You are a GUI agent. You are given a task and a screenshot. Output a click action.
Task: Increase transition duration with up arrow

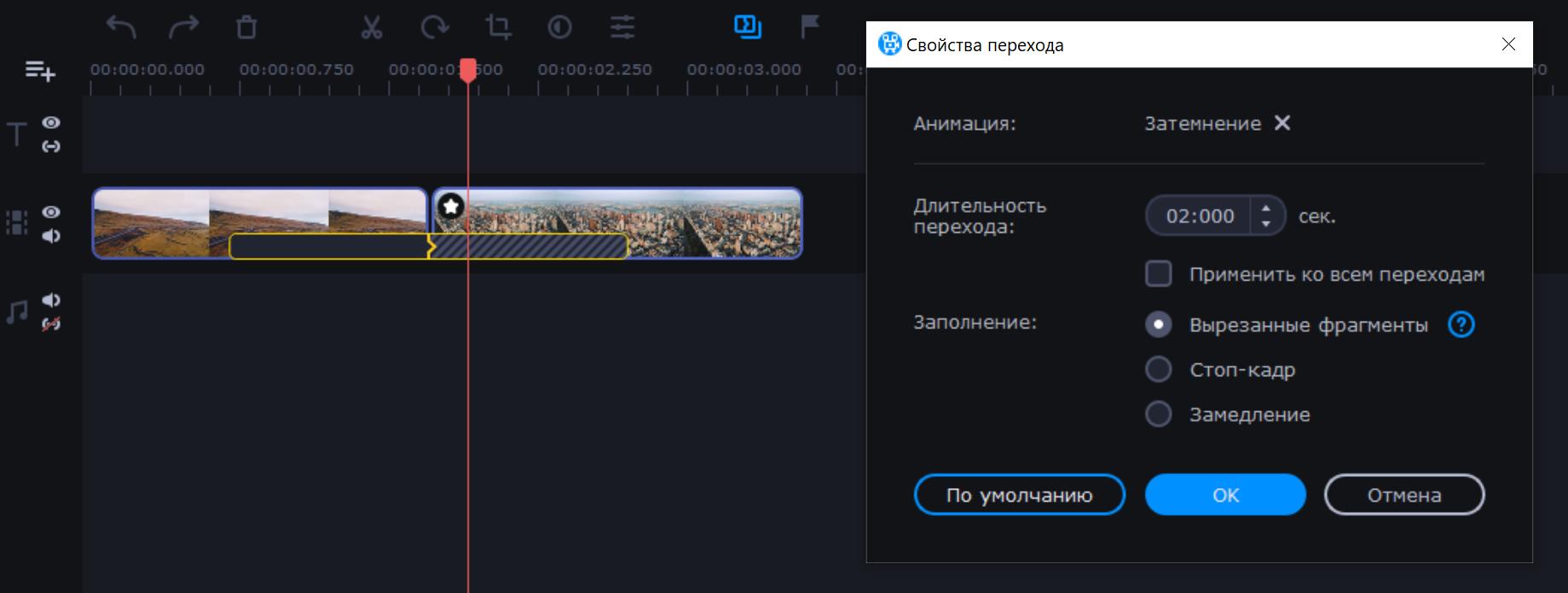1266,208
